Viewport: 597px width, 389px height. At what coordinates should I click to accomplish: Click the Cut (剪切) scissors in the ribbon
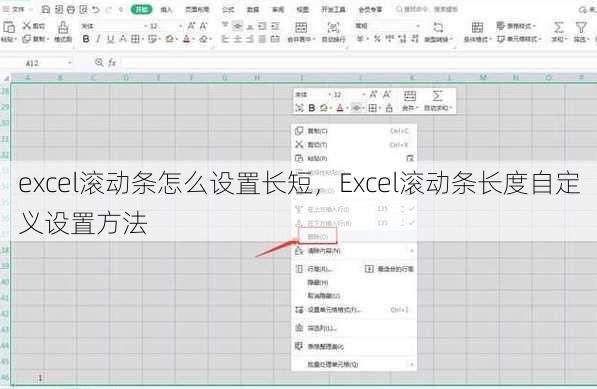click(26, 26)
